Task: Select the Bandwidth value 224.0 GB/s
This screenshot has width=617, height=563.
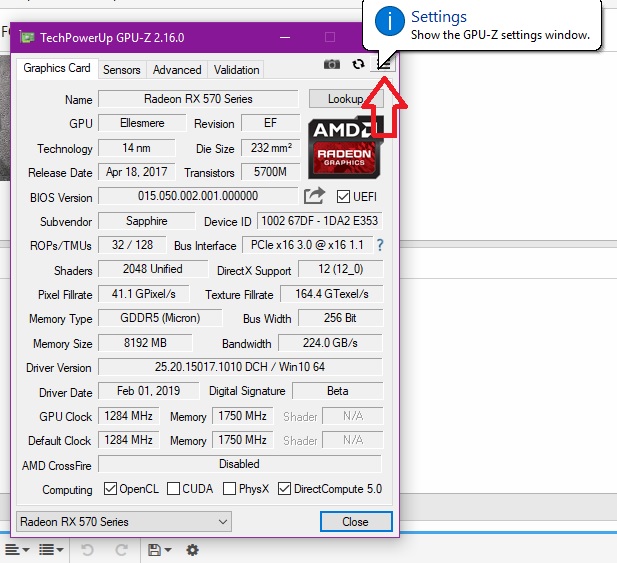Action: (x=330, y=343)
